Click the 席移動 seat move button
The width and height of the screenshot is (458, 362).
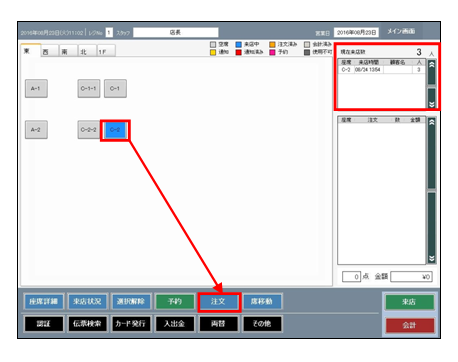click(x=262, y=302)
